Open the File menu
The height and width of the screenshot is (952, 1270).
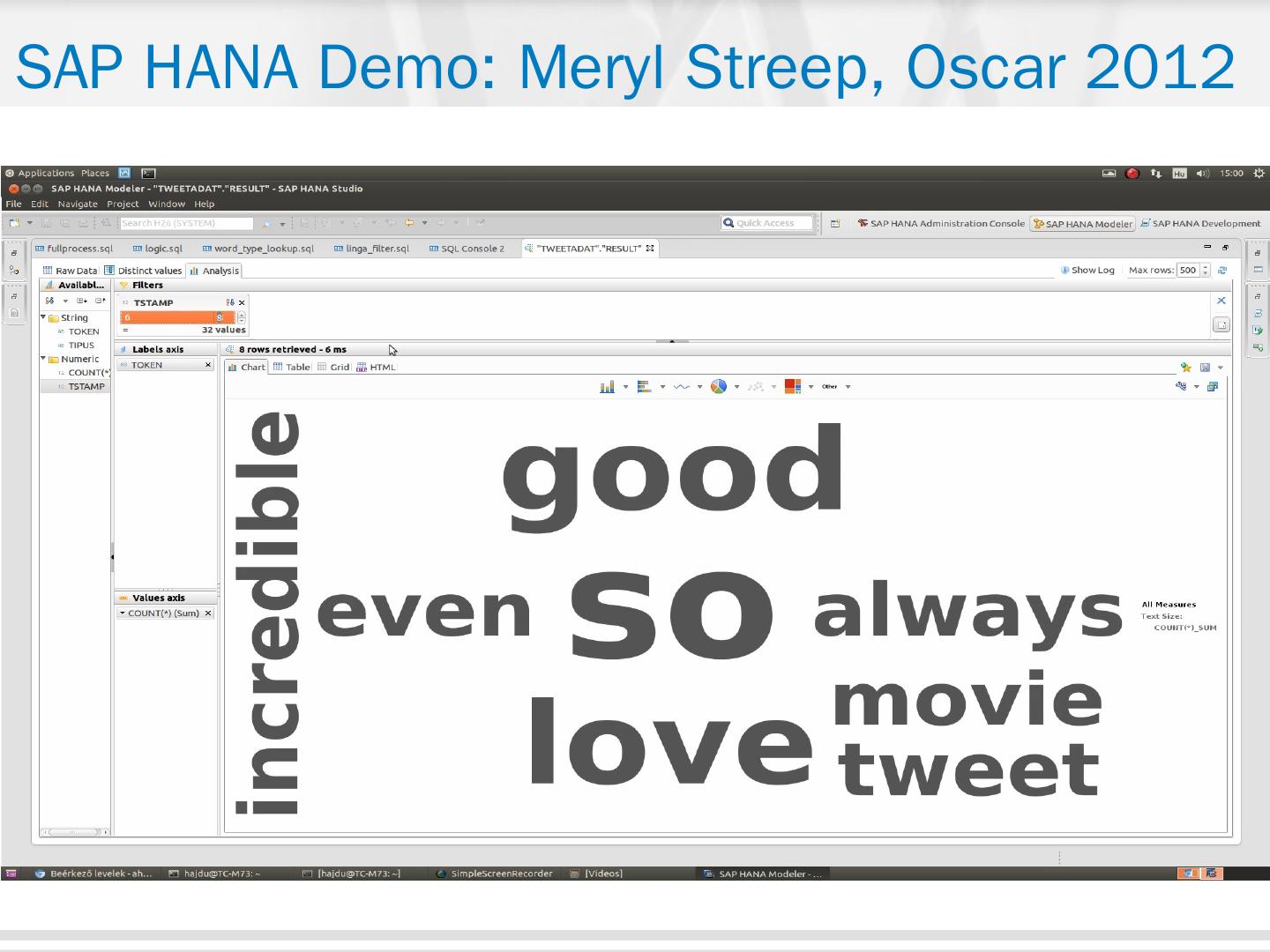click(13, 204)
